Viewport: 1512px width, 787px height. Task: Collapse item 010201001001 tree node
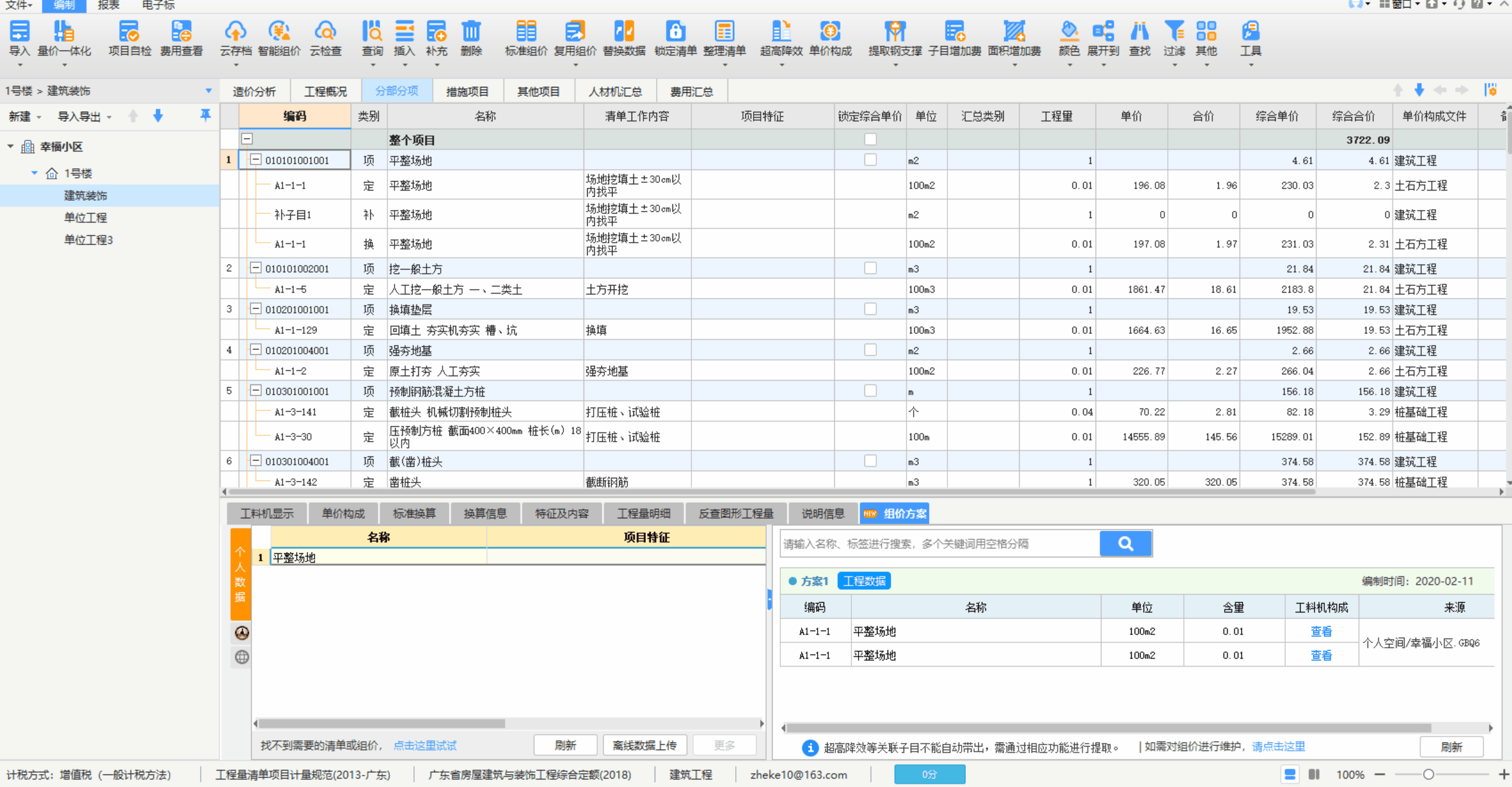[255, 309]
